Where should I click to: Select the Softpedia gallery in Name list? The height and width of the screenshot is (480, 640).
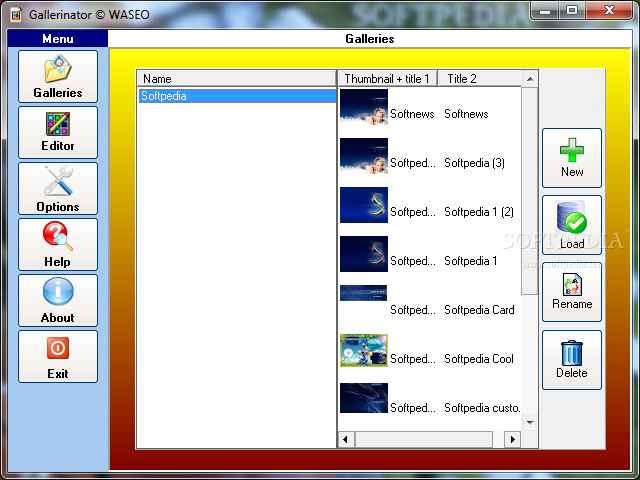click(x=237, y=96)
